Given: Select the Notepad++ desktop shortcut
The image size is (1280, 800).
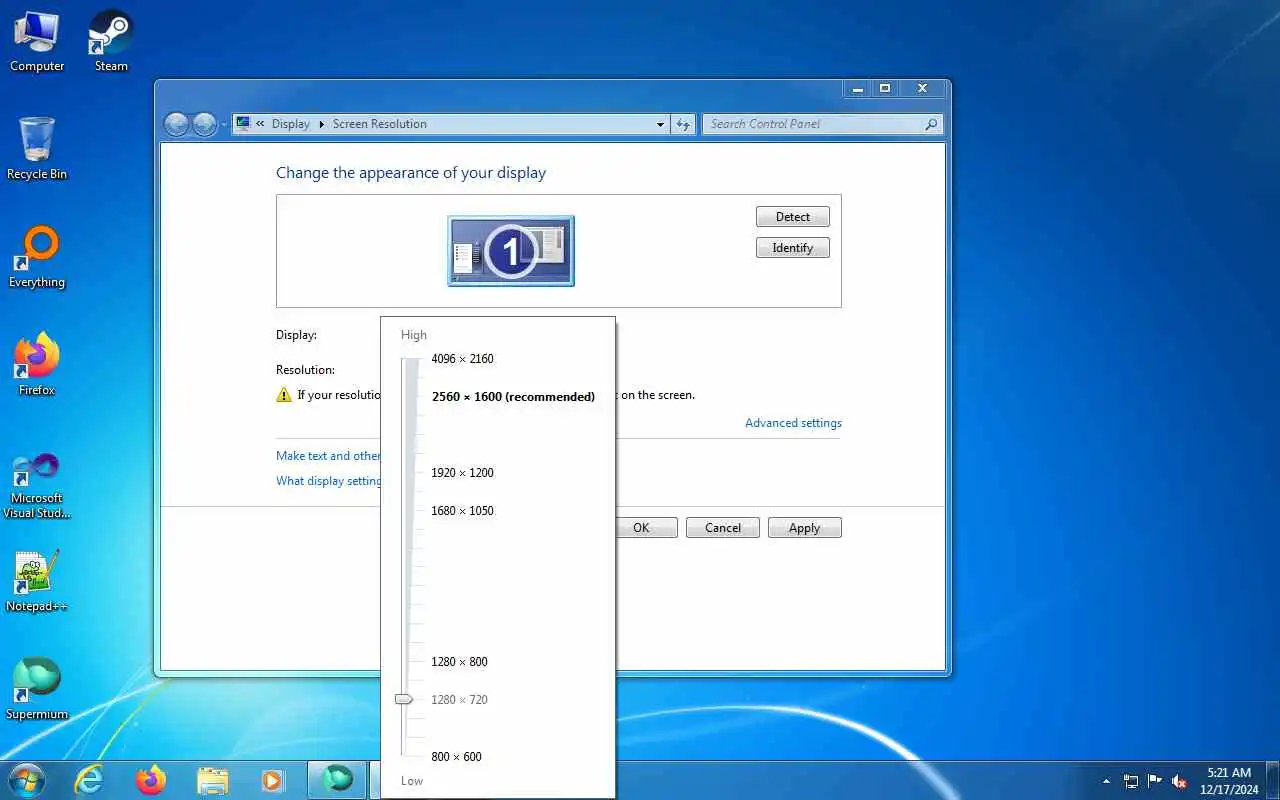Looking at the screenshot, I should click(37, 581).
